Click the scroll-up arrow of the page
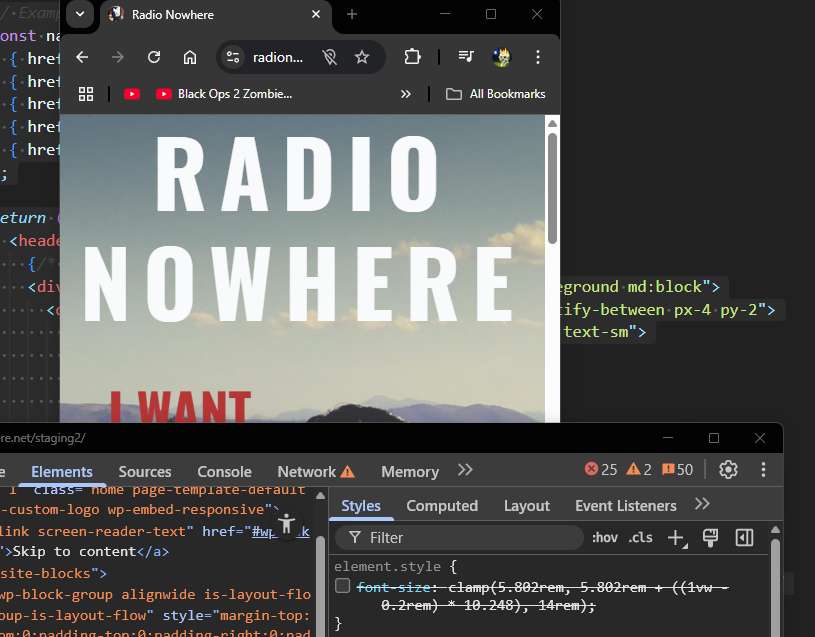The width and height of the screenshot is (815, 637). [553, 124]
